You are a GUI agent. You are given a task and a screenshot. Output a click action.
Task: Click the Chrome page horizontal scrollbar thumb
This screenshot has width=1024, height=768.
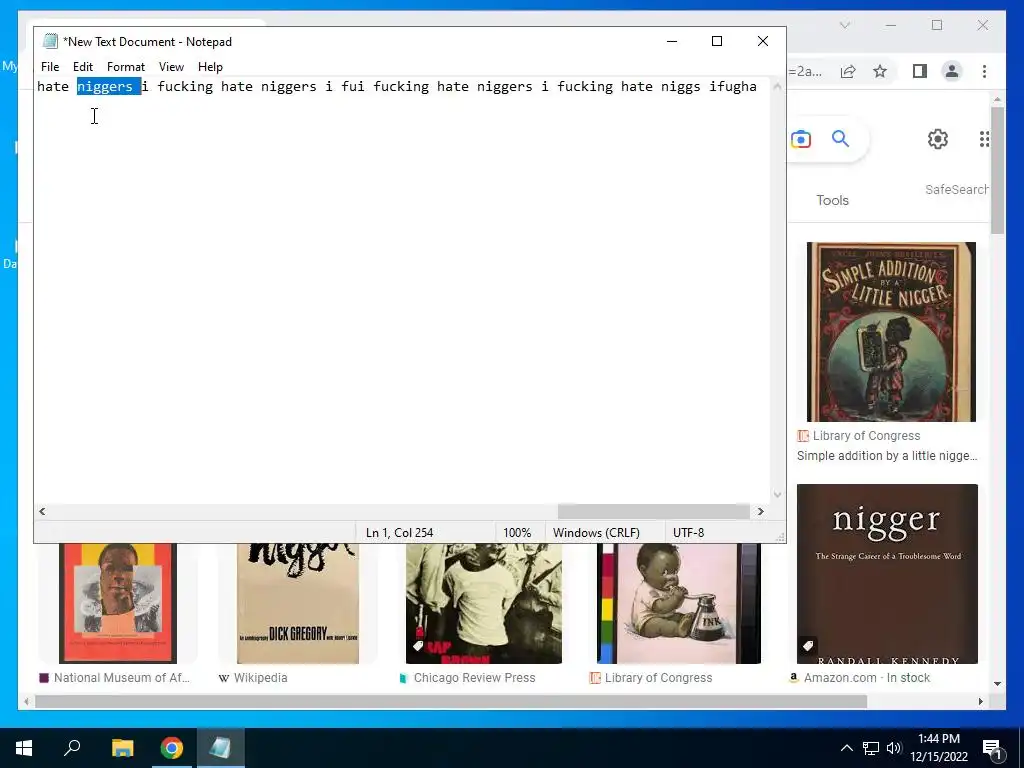click(x=451, y=701)
